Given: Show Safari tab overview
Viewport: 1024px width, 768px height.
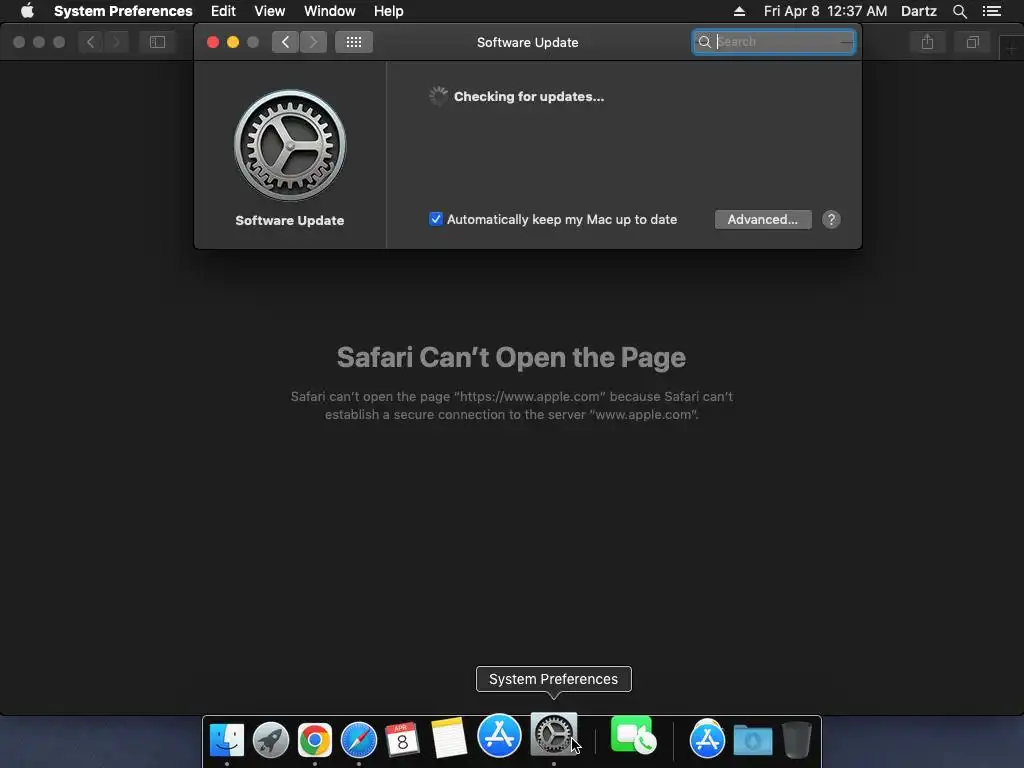Looking at the screenshot, I should point(972,42).
